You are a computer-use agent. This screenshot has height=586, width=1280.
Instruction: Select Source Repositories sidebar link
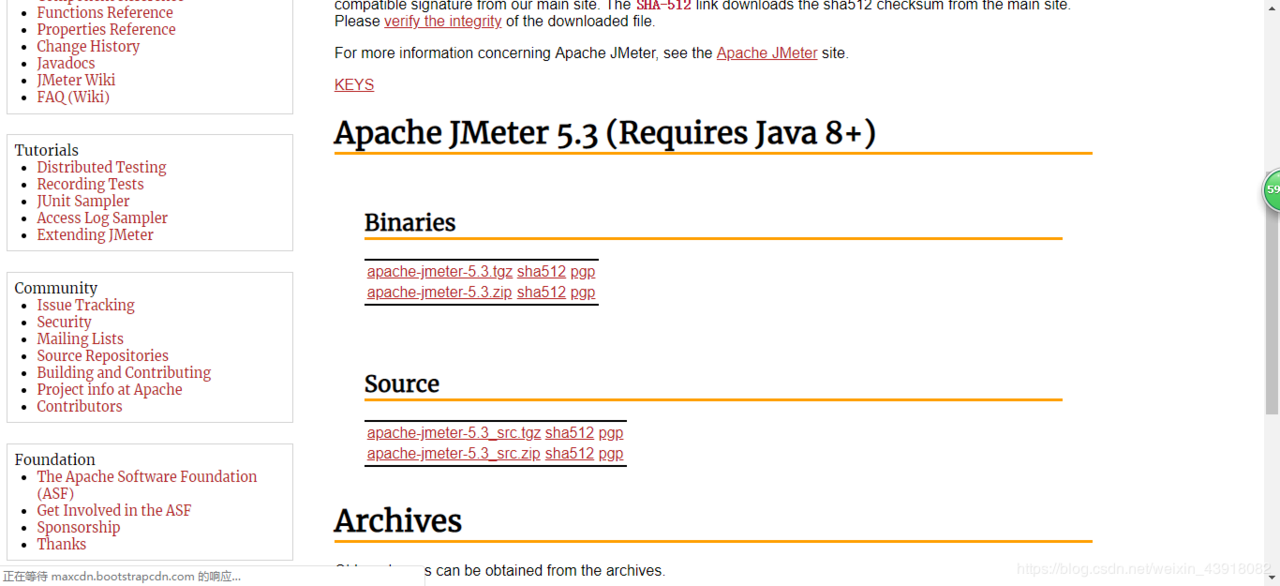pyautogui.click(x=102, y=356)
